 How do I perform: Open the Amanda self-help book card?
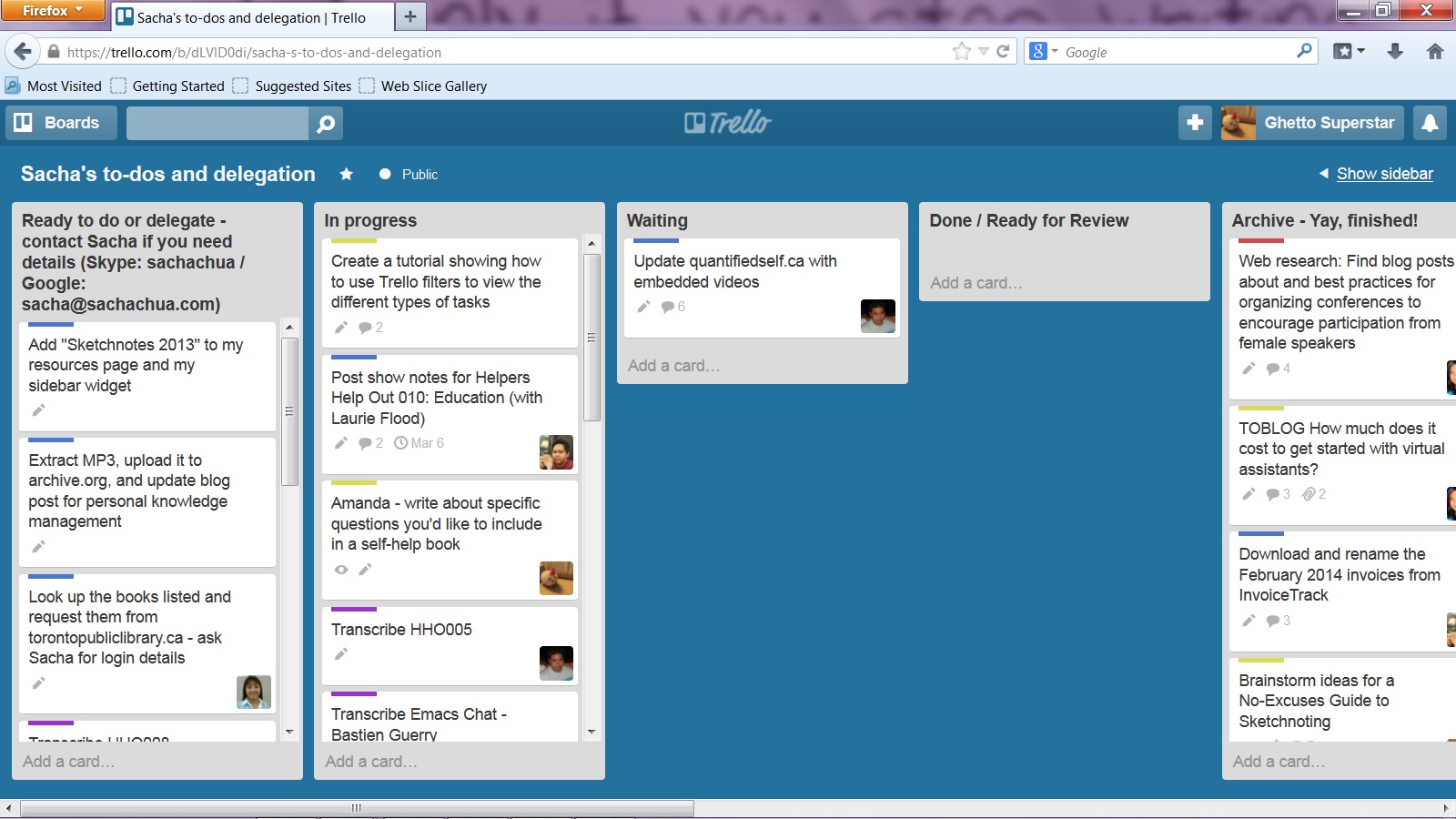[x=450, y=540]
